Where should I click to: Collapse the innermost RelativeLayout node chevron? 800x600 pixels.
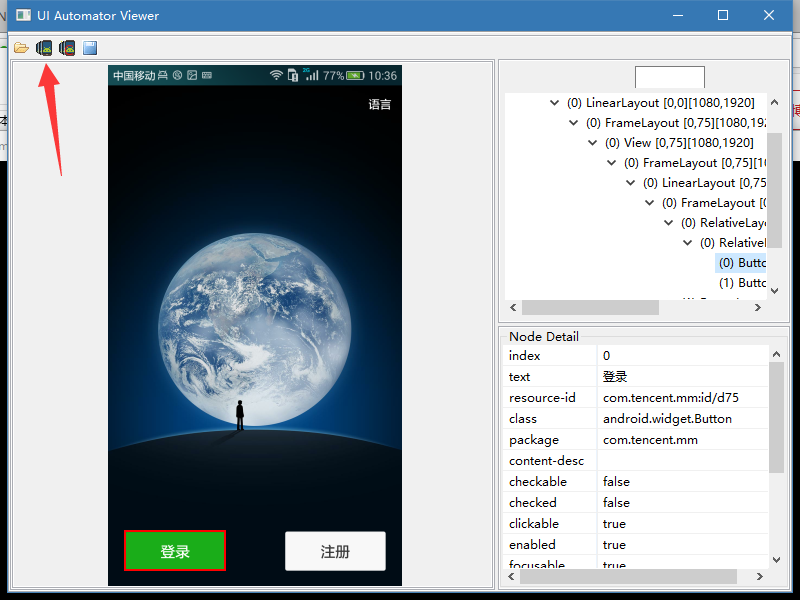688,242
